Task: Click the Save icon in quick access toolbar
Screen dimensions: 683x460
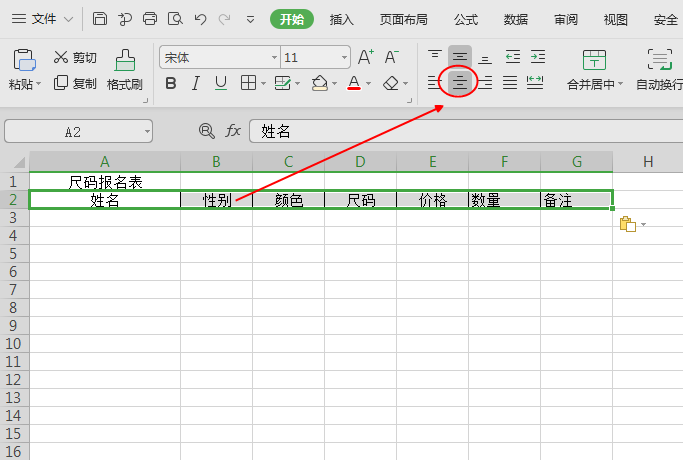Action: pos(100,19)
